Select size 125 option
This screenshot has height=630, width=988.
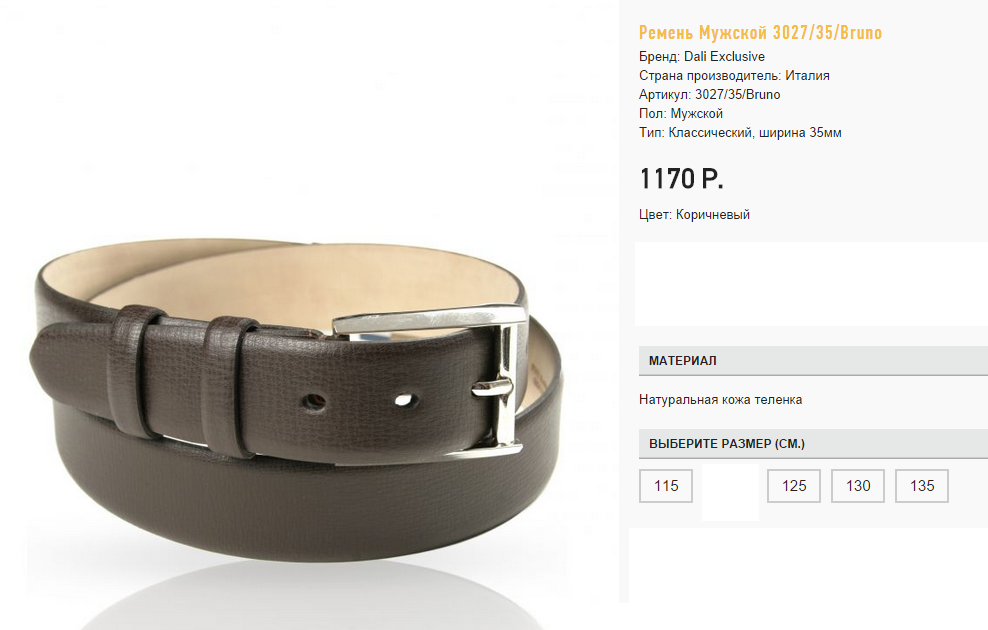click(x=794, y=486)
